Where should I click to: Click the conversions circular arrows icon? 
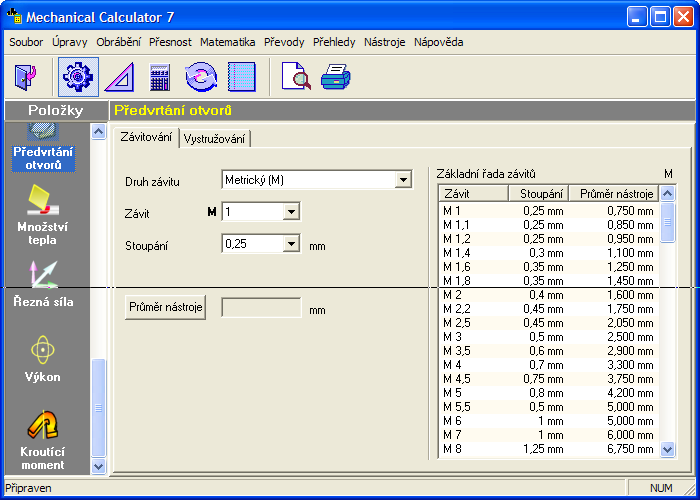coord(201,77)
